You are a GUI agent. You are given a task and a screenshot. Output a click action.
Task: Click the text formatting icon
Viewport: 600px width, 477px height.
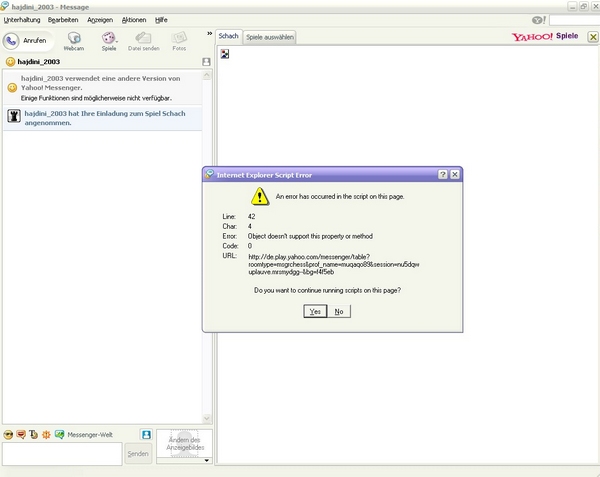[34, 435]
